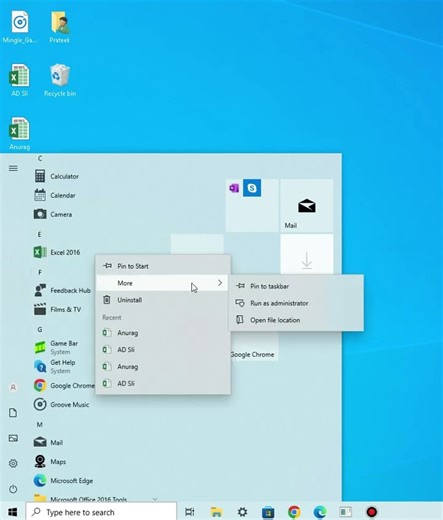Open Films & TV app

[58, 309]
